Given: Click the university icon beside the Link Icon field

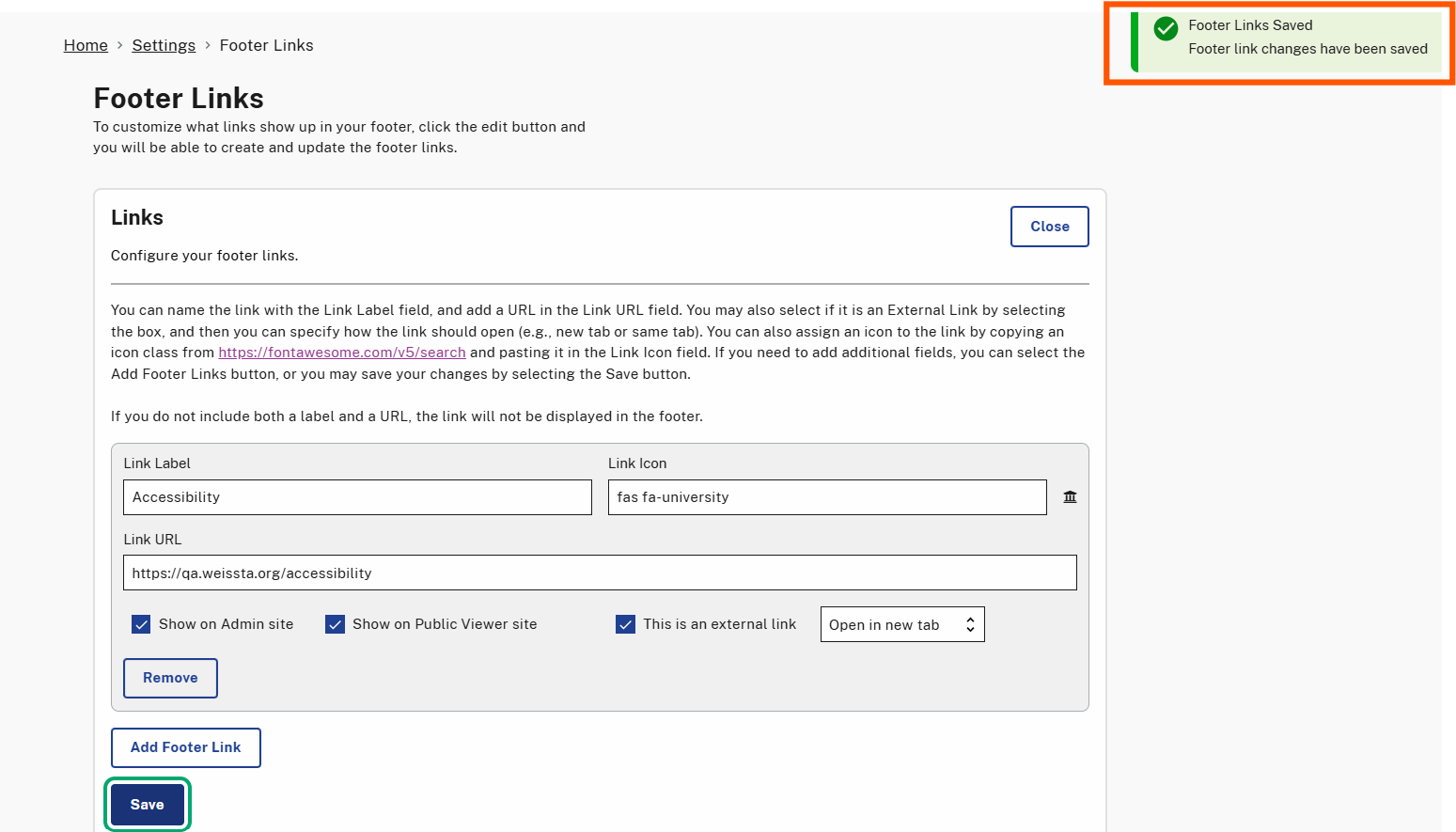Looking at the screenshot, I should [1070, 496].
